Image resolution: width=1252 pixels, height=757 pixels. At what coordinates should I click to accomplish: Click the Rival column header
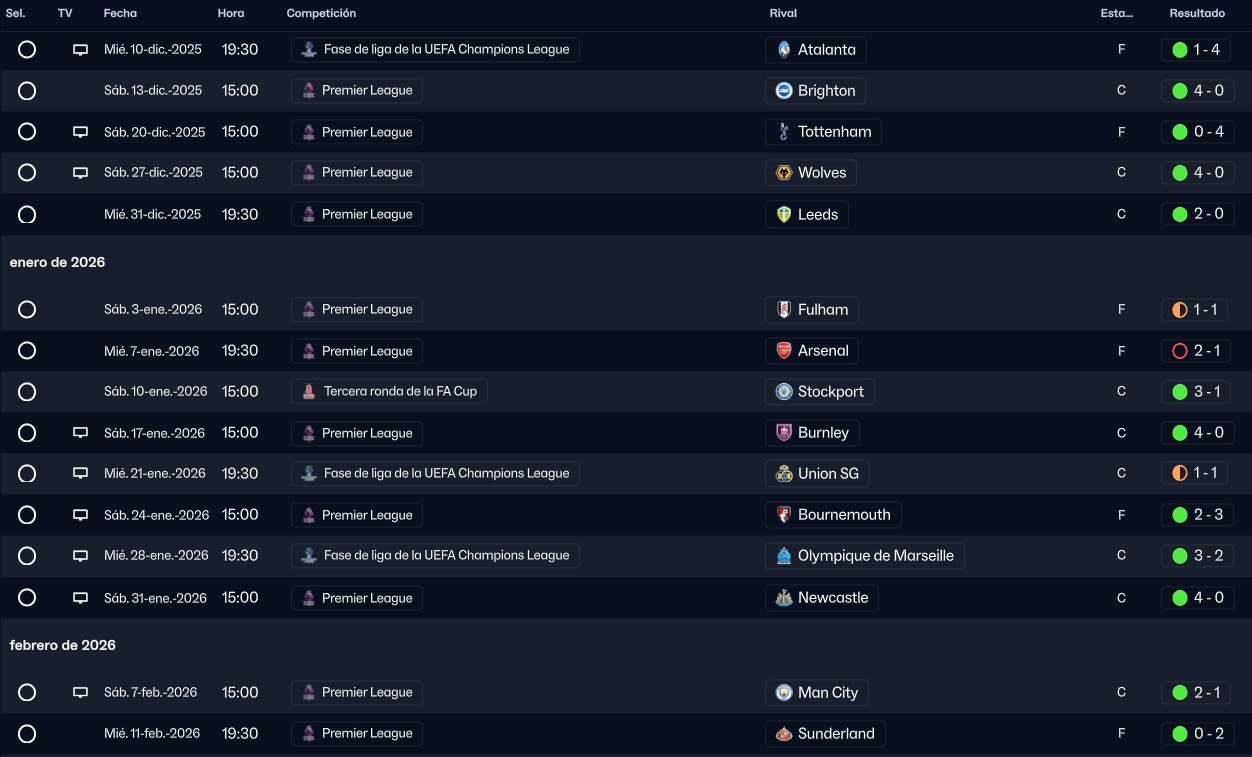click(783, 14)
